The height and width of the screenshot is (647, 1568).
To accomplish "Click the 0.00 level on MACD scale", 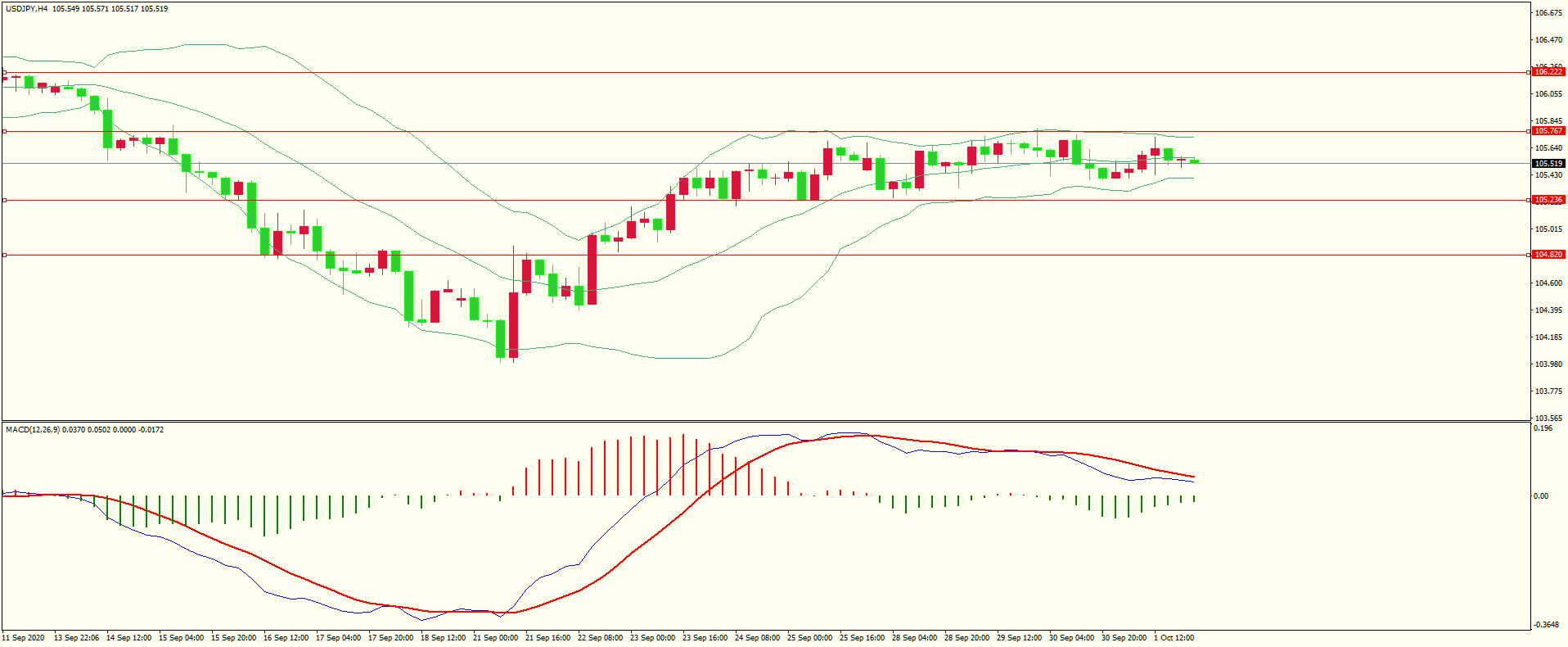I will [1541, 496].
